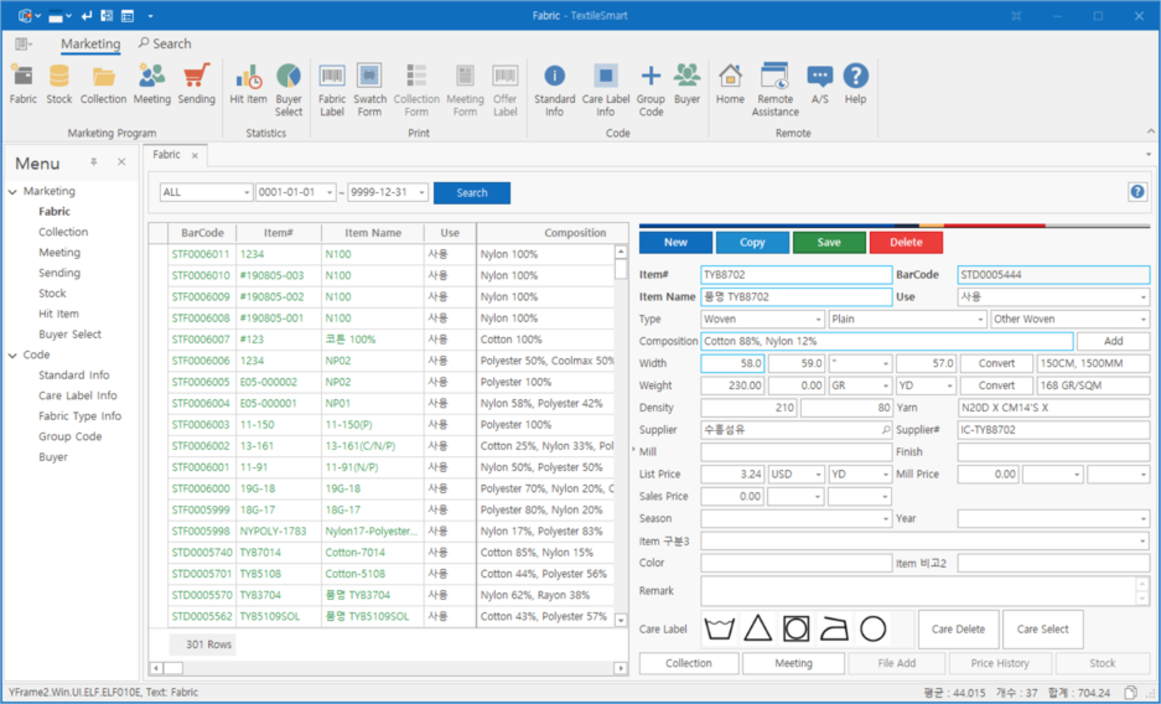Open the Hit Item statistics icon
Image resolution: width=1161 pixels, height=704 pixels.
248,78
